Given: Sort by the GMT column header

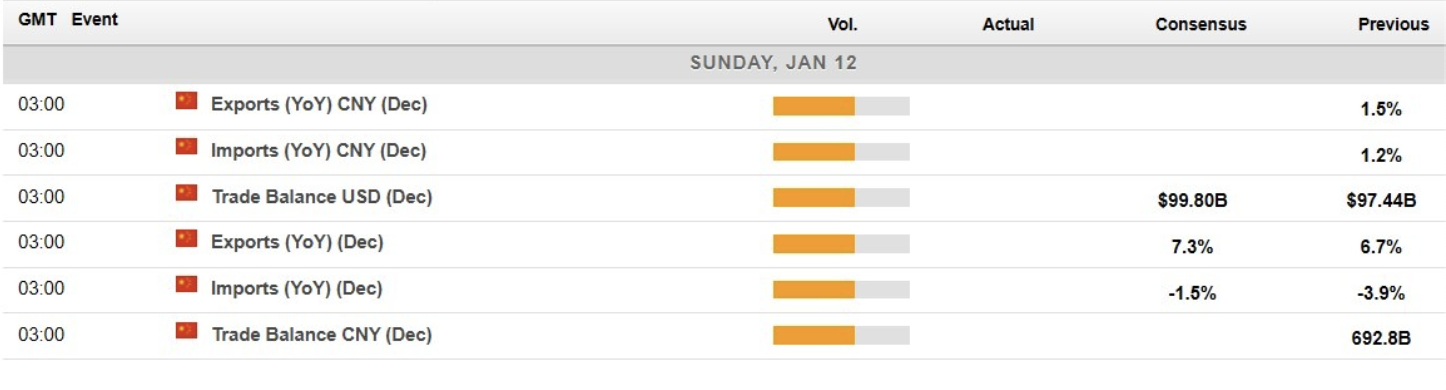Looking at the screenshot, I should 37,19.
